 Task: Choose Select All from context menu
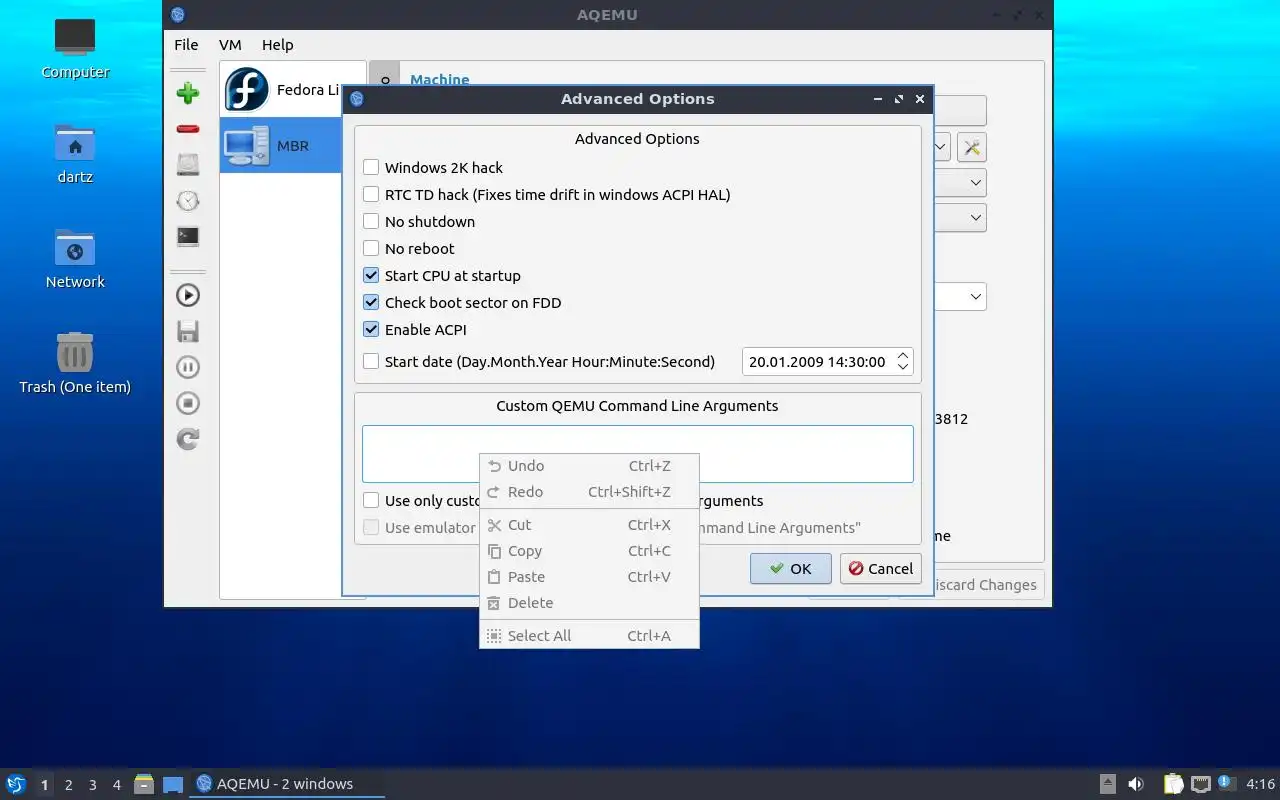pos(589,636)
